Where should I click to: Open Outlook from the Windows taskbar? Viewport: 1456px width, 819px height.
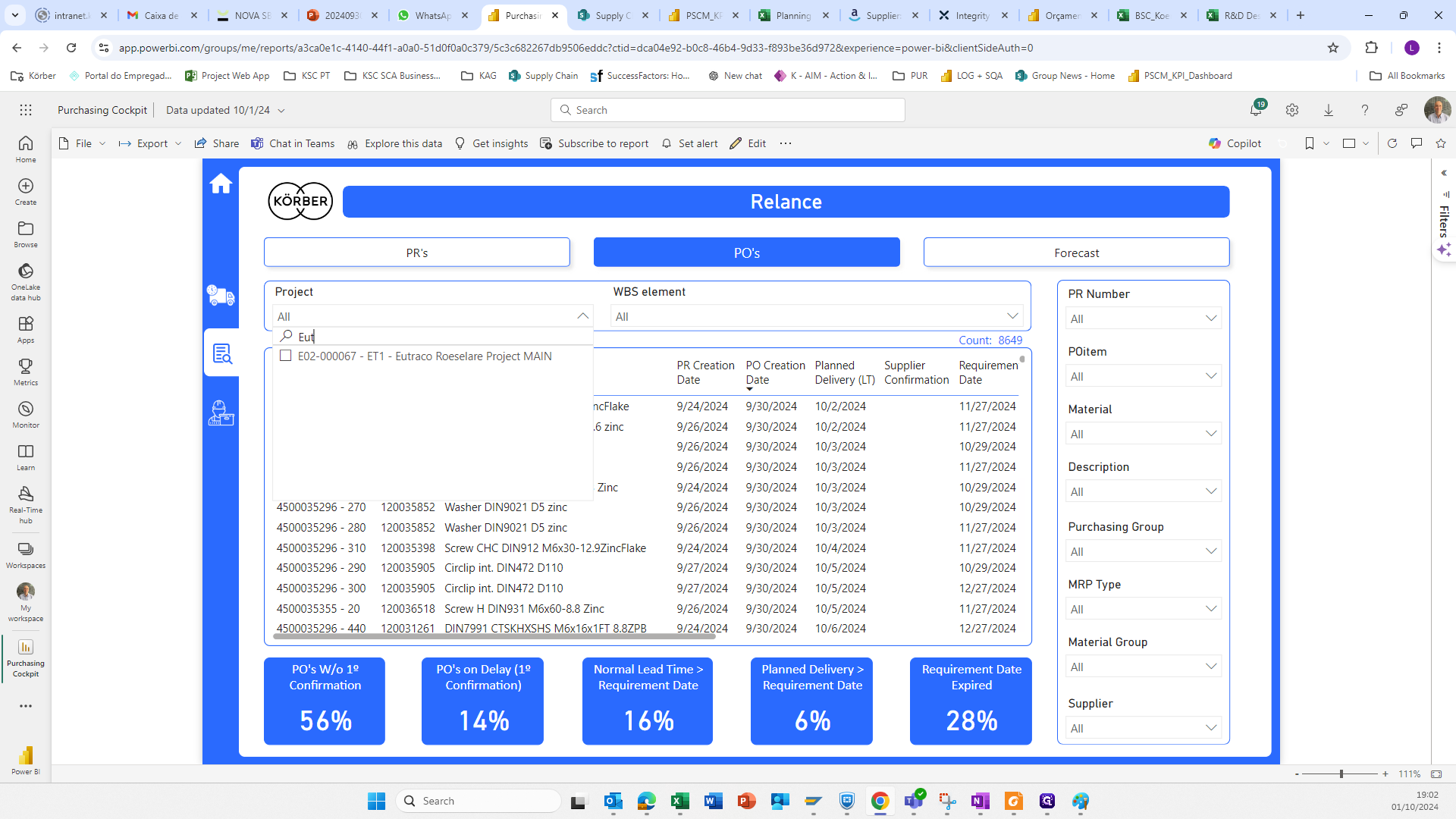[613, 801]
